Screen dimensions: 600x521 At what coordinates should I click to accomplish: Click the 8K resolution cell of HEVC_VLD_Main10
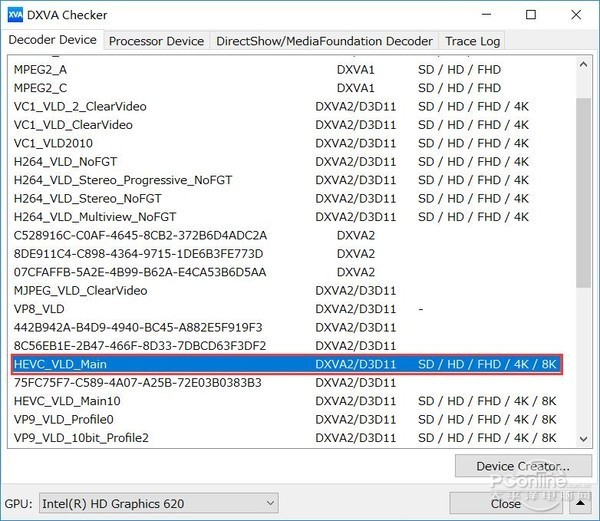click(487, 401)
